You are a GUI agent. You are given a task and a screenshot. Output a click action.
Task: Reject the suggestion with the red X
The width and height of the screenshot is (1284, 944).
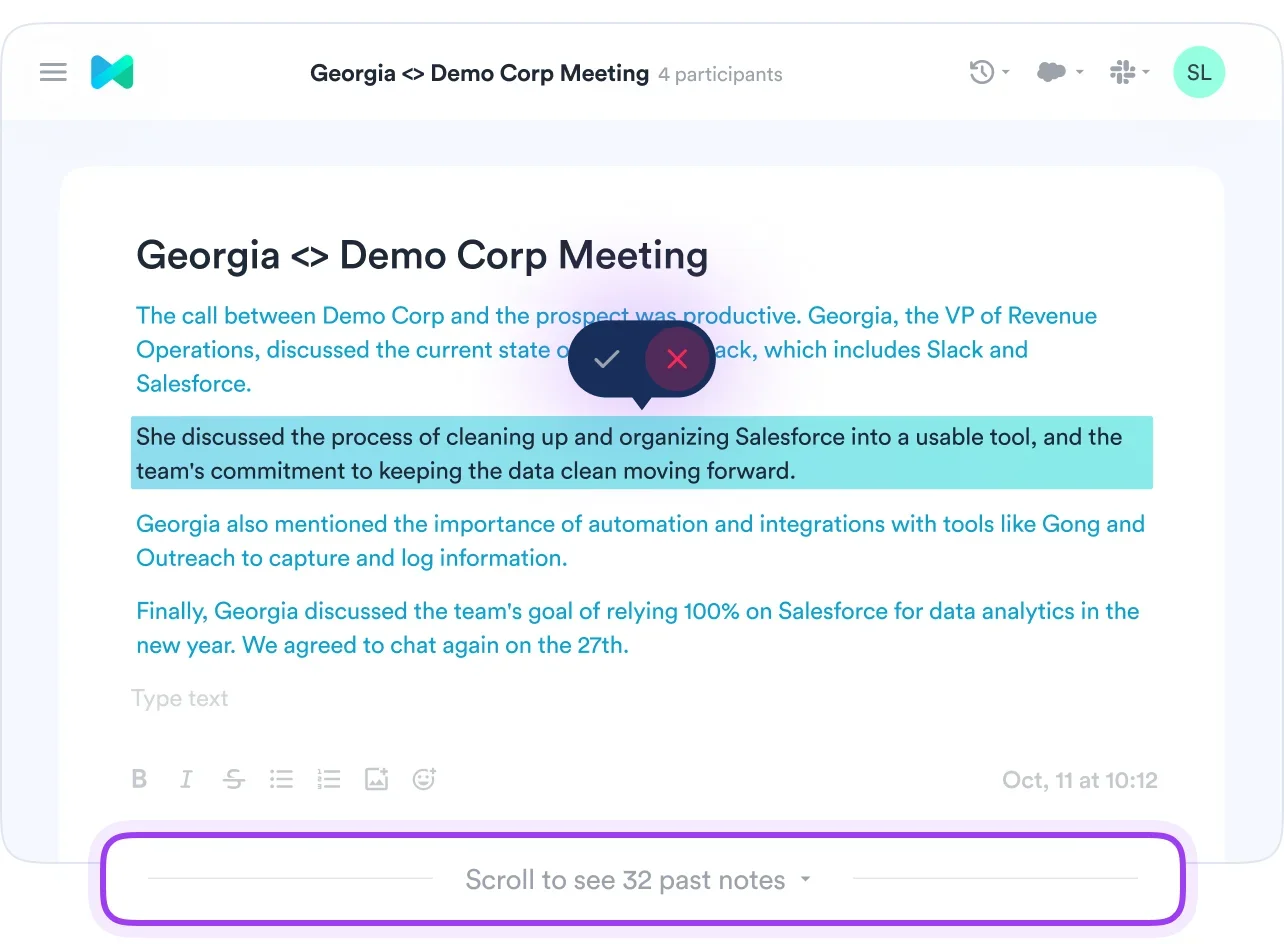pyautogui.click(x=677, y=360)
